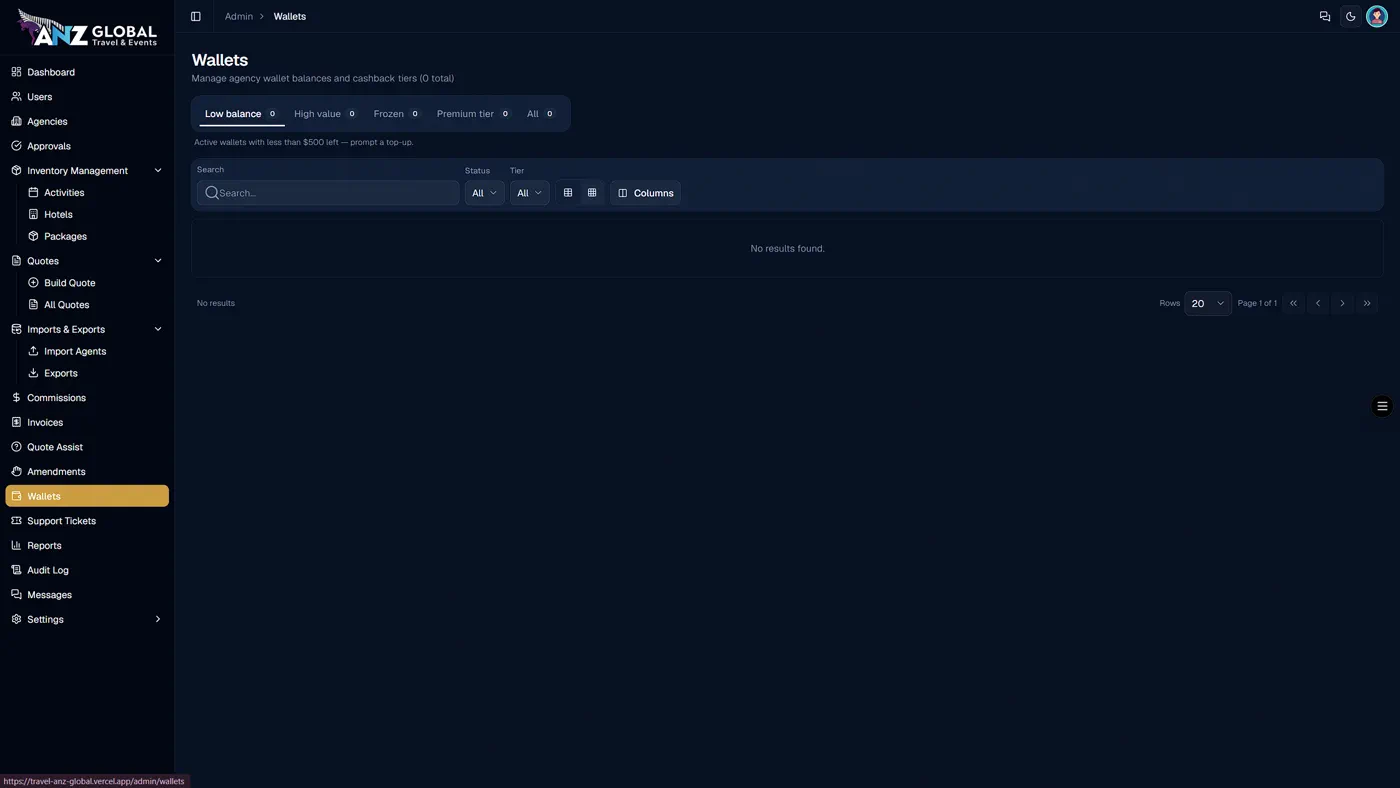Open the Status filter dropdown

click(484, 193)
